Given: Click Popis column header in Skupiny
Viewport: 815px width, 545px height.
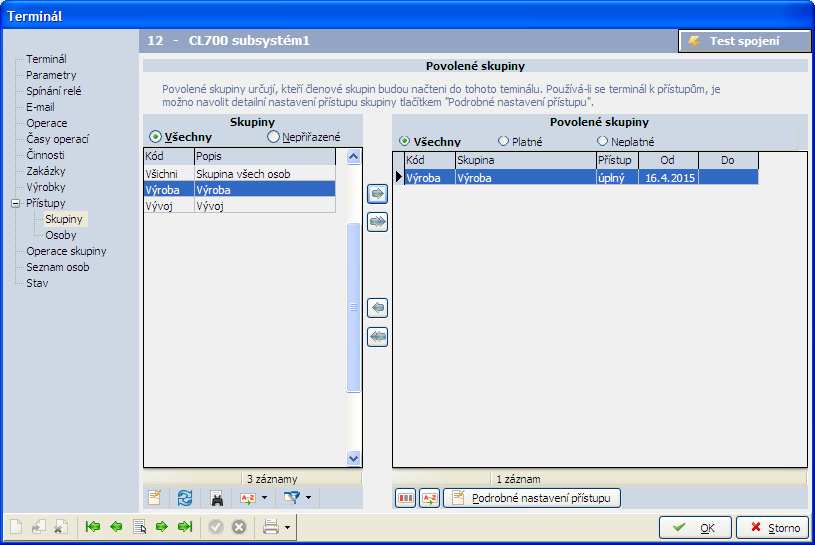Looking at the screenshot, I should 265,156.
